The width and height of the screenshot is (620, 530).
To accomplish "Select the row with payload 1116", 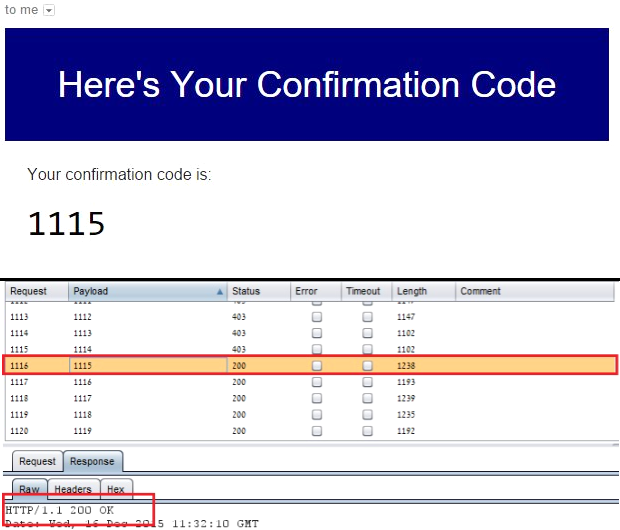I will (x=310, y=382).
